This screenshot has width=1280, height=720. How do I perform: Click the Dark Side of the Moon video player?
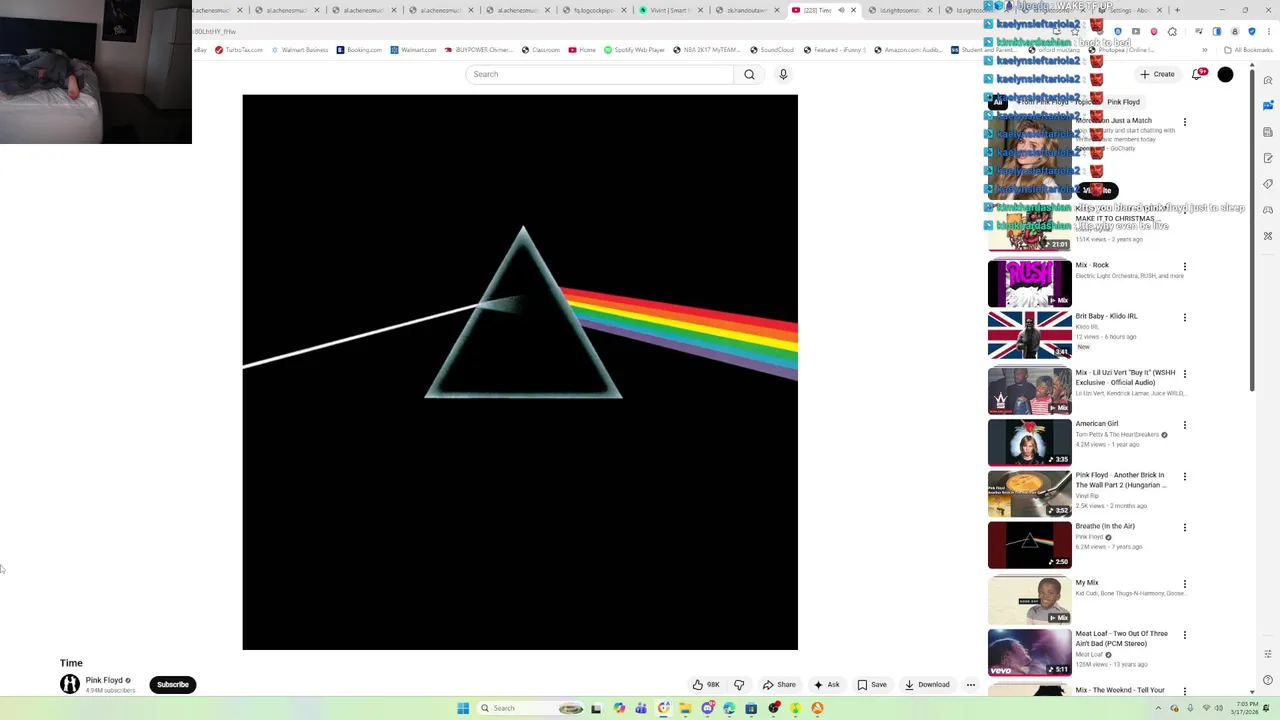[x=520, y=372]
